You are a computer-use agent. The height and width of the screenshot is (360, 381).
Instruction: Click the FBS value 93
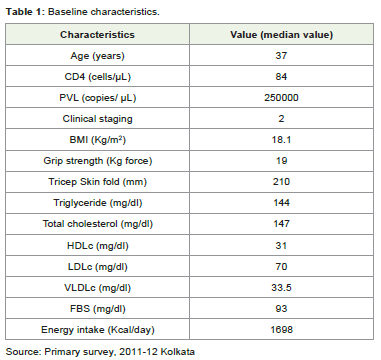[281, 309]
